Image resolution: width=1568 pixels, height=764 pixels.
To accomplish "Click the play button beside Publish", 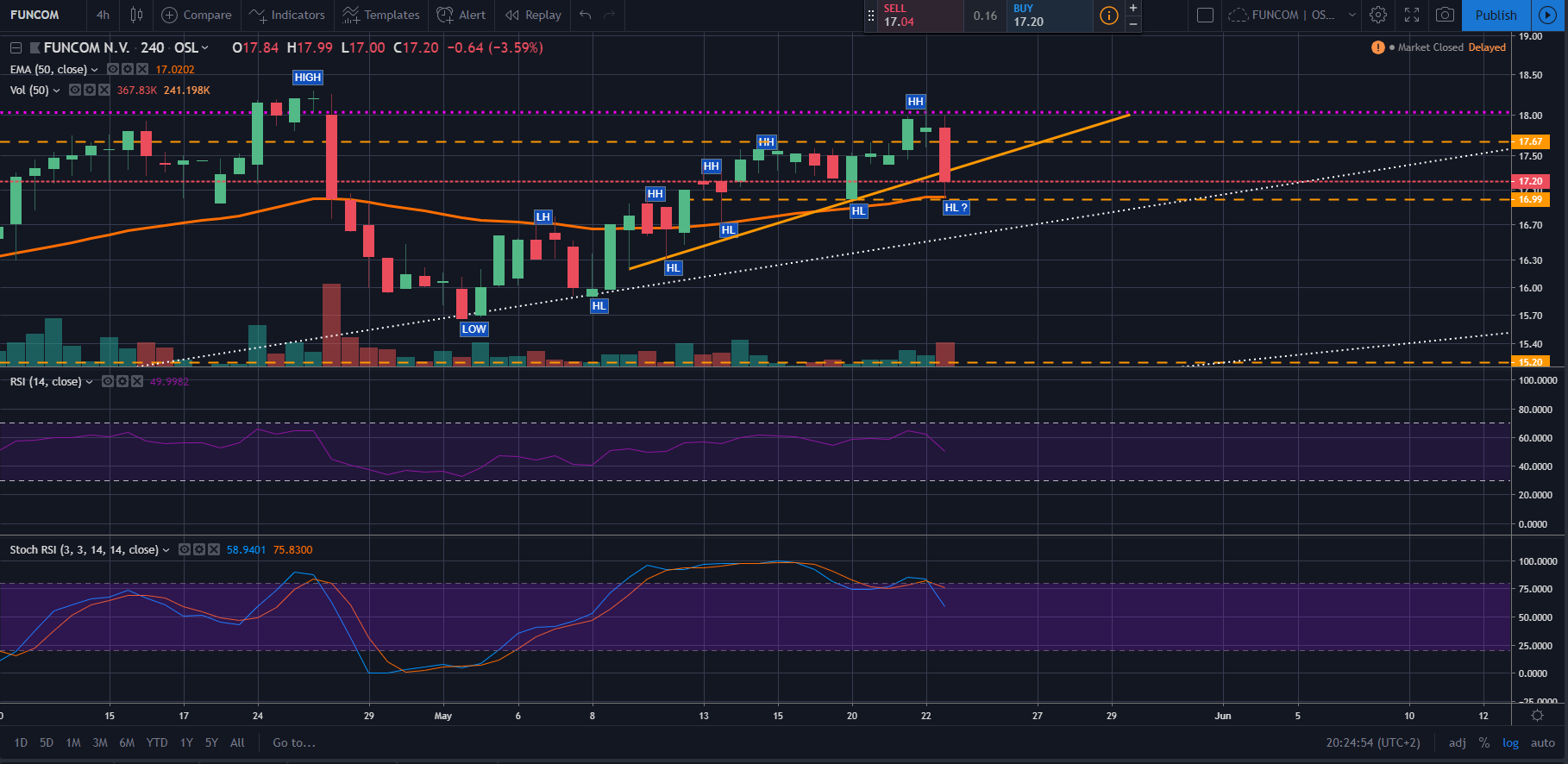I will tap(1547, 15).
